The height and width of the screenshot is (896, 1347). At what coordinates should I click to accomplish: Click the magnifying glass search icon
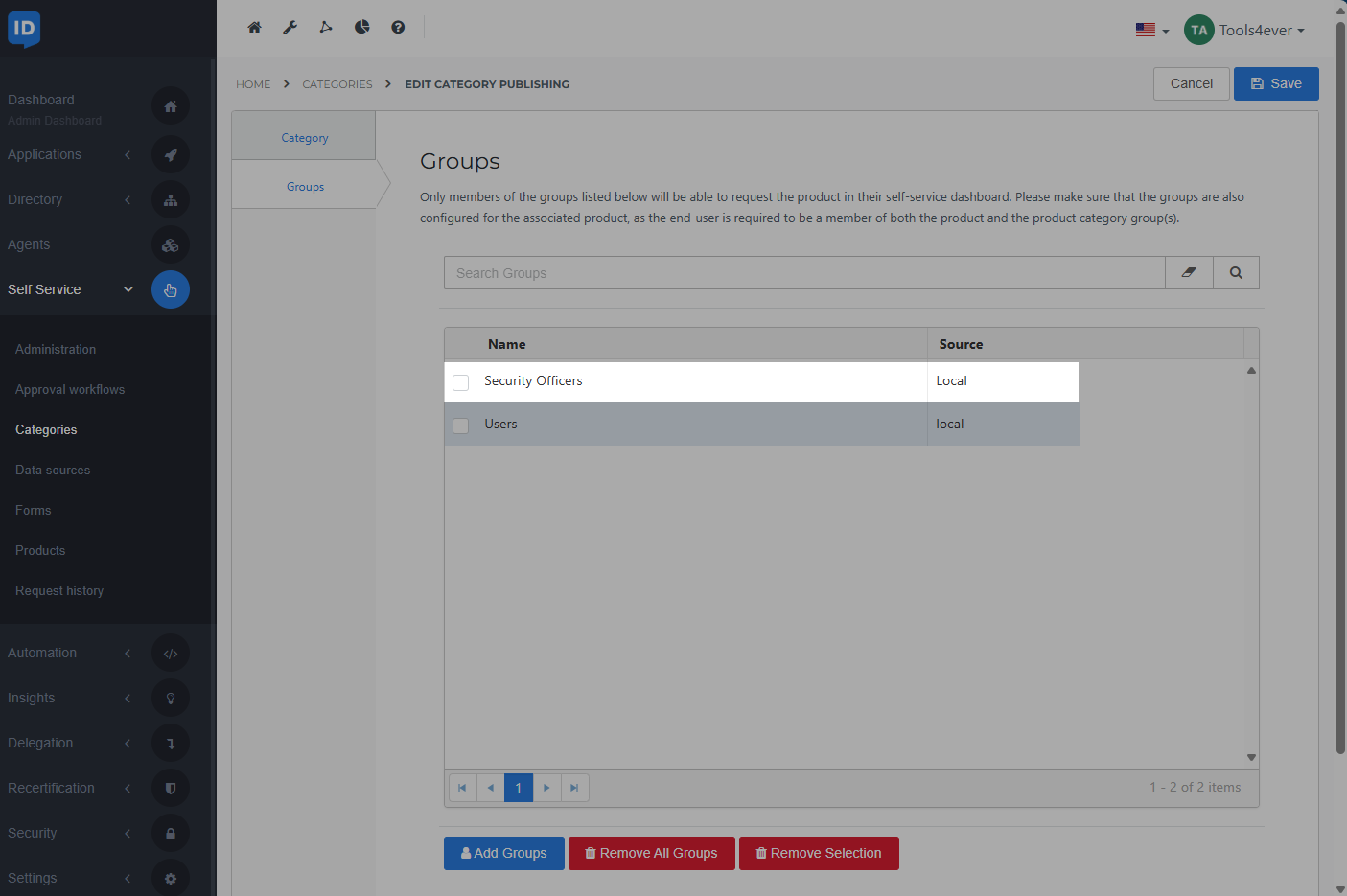(1236, 273)
